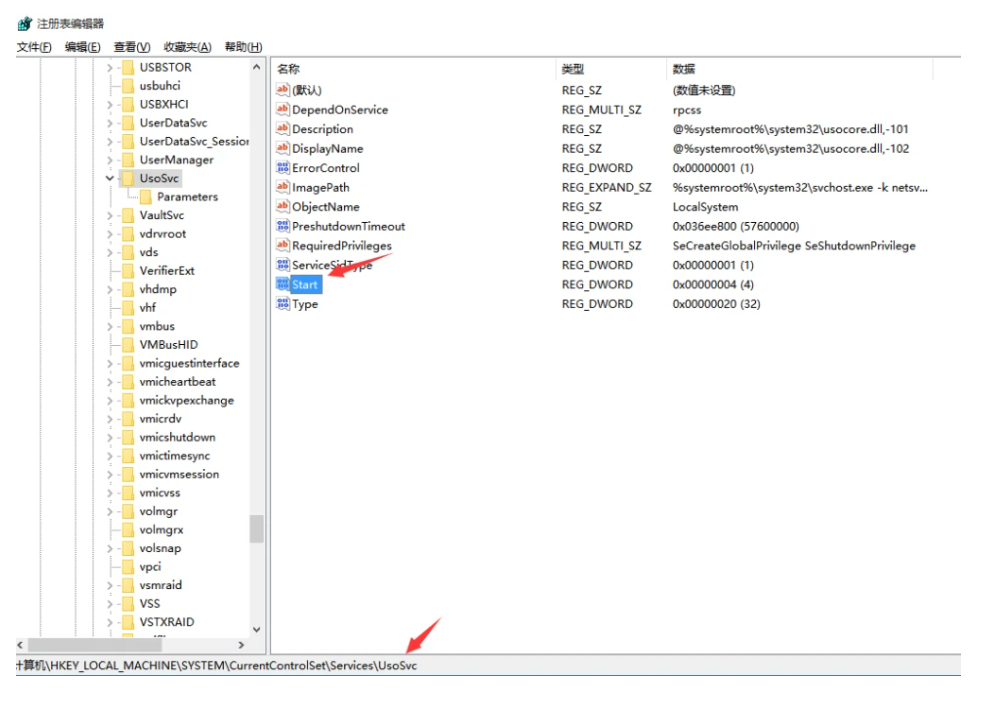Expand the vmbus tree node
Viewport: 993px width, 722px height.
click(x=110, y=326)
